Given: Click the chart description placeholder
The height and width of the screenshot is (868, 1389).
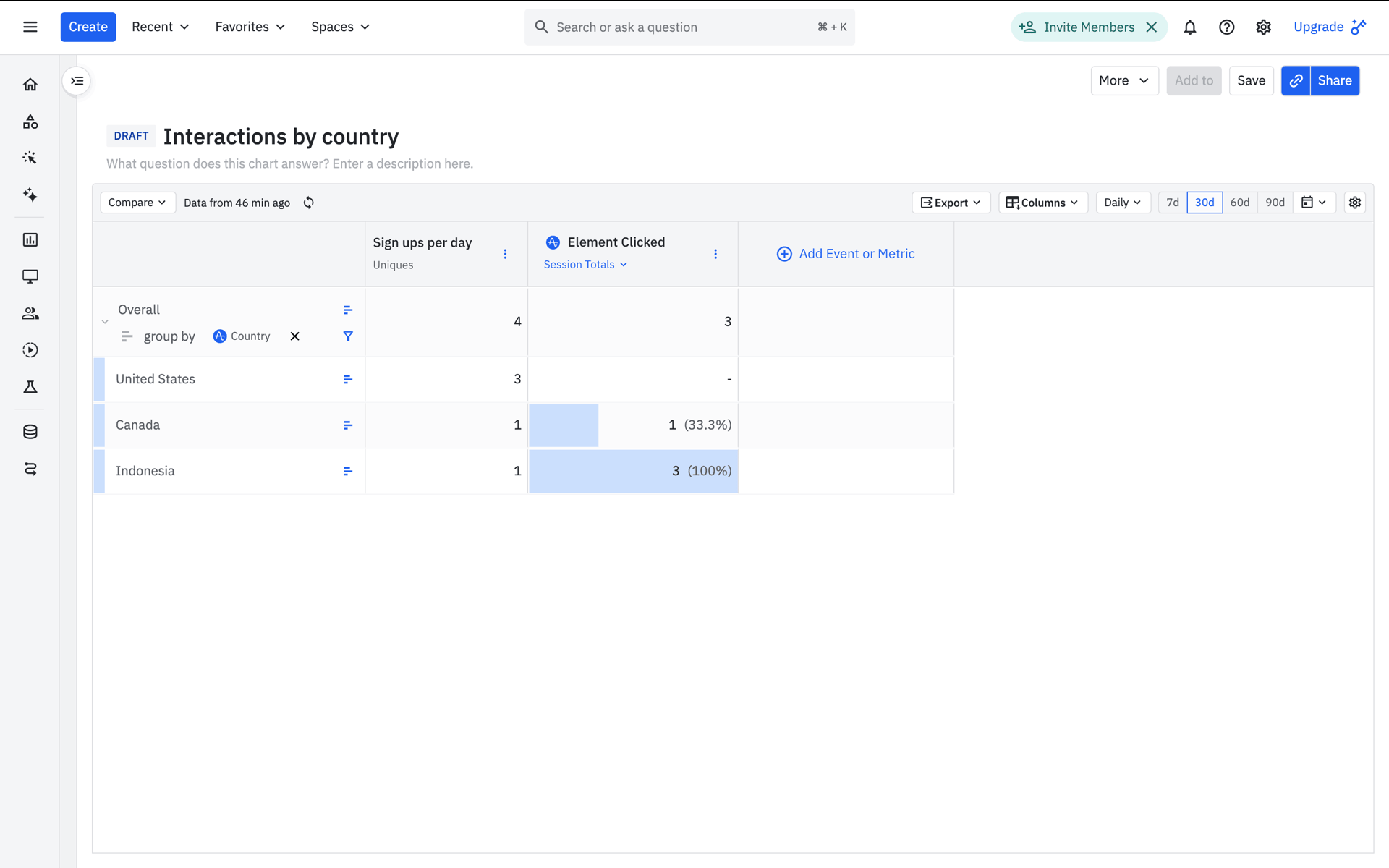Looking at the screenshot, I should point(289,164).
